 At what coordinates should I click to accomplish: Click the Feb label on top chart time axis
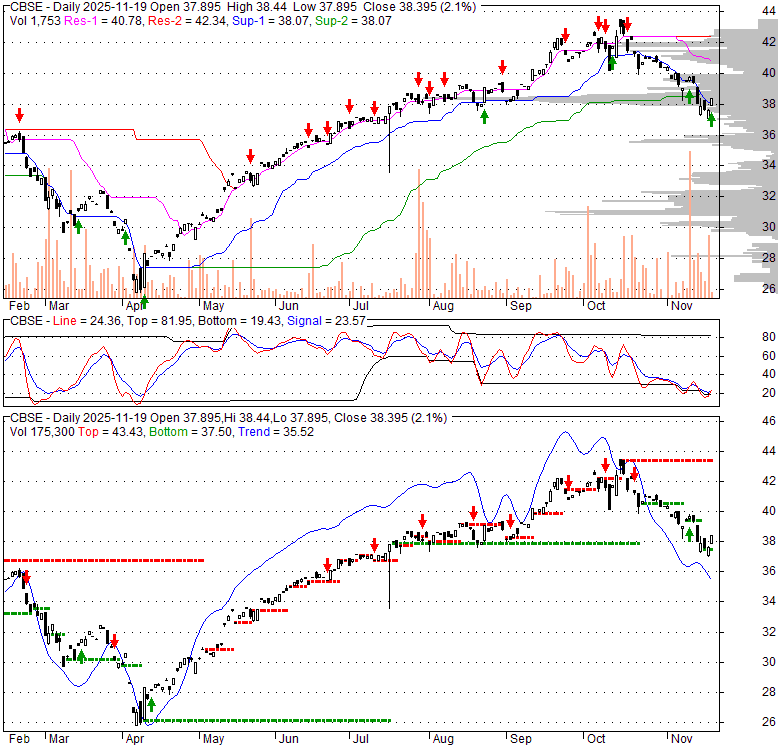click(19, 306)
